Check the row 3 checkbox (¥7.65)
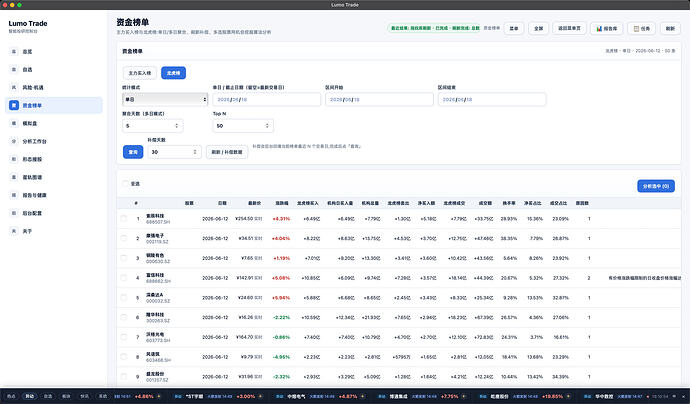 pyautogui.click(x=124, y=258)
